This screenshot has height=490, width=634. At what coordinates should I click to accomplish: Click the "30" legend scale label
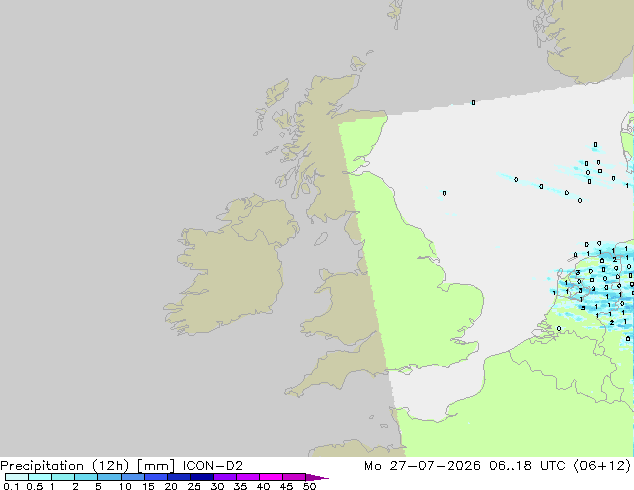(217, 486)
